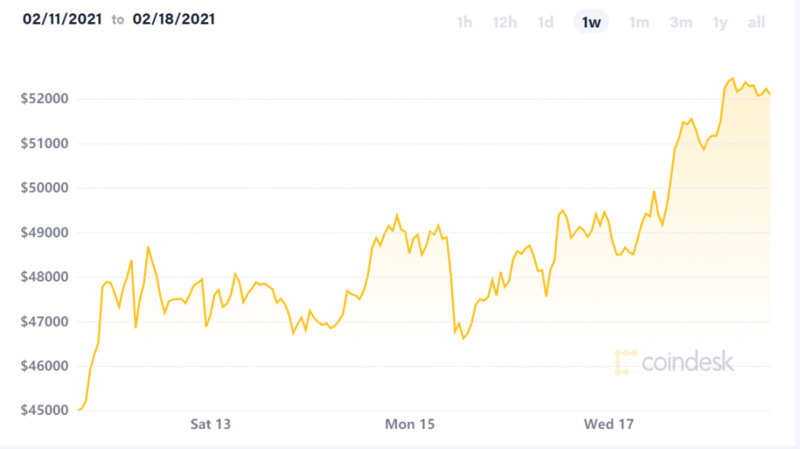The height and width of the screenshot is (449, 800).
Task: Show all-time price history
Action: pyautogui.click(x=756, y=22)
